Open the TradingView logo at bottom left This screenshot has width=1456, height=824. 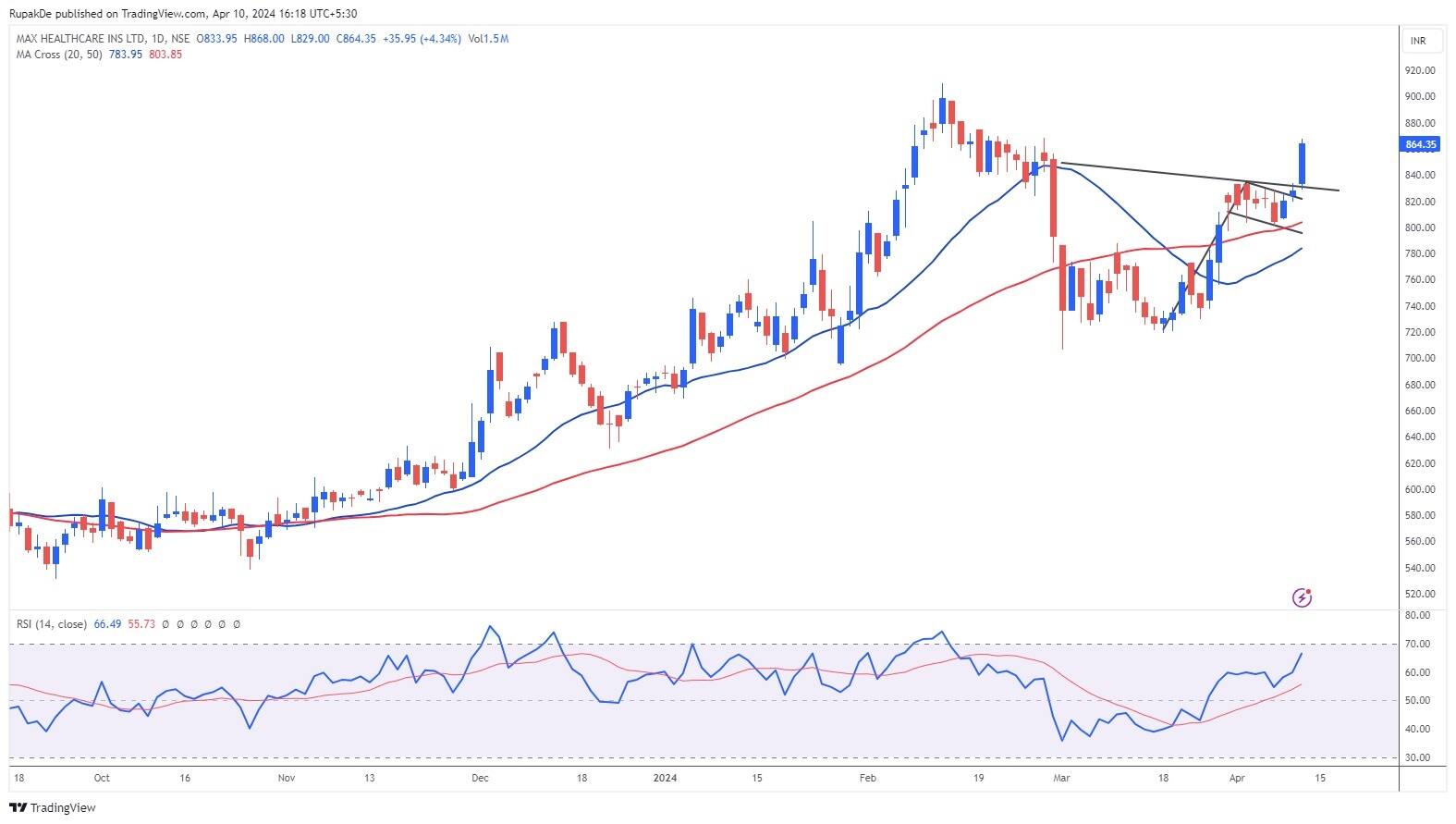coord(55,807)
